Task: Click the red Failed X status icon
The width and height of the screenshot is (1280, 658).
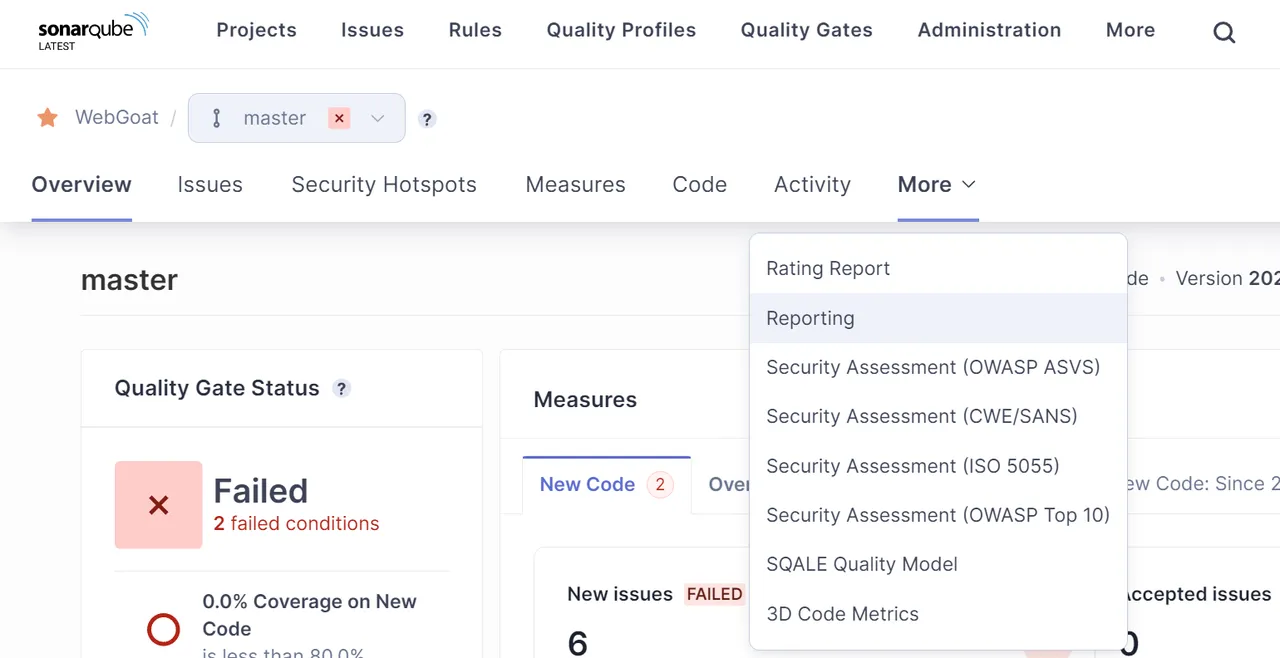Action: tap(158, 505)
